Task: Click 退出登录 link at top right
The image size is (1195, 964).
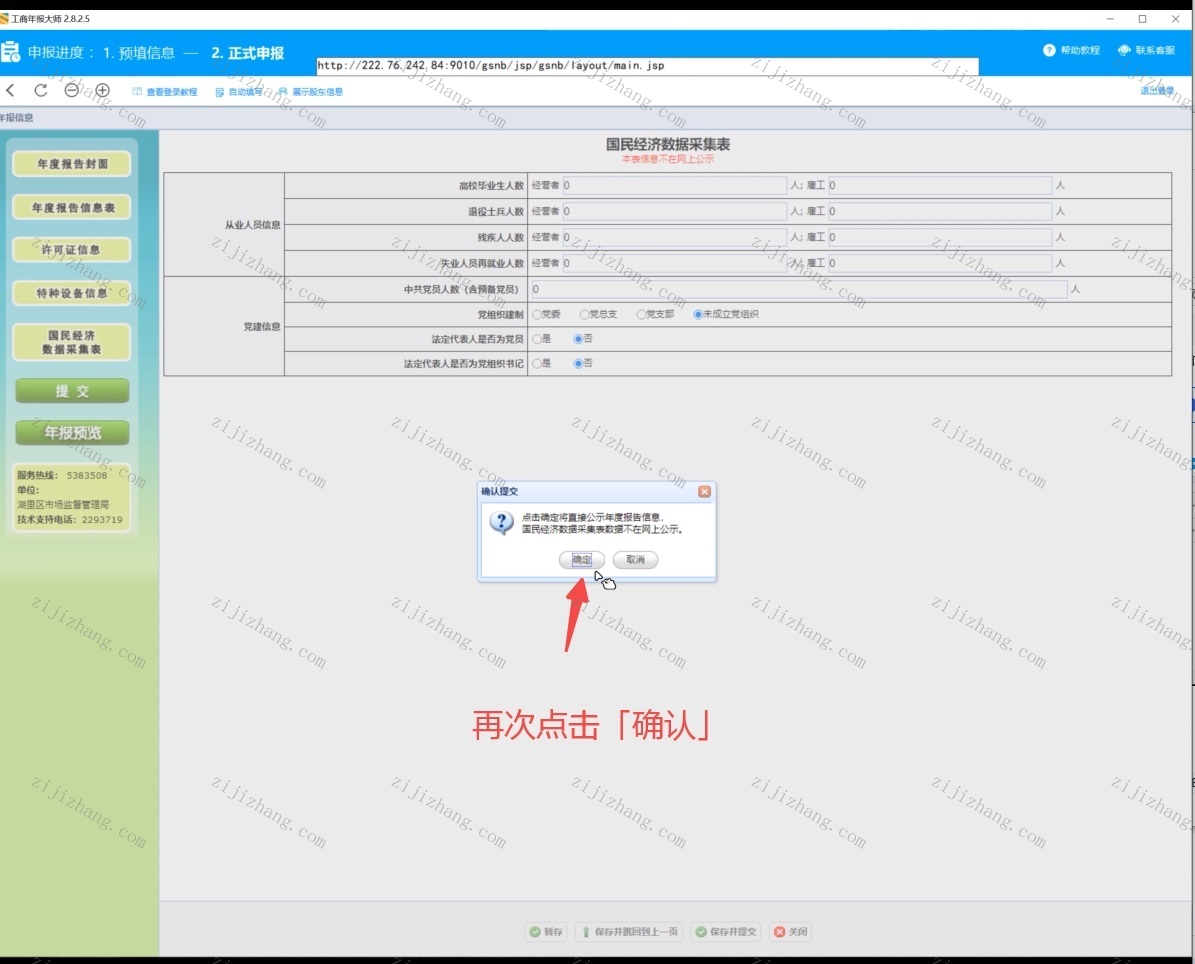Action: 1157,91
